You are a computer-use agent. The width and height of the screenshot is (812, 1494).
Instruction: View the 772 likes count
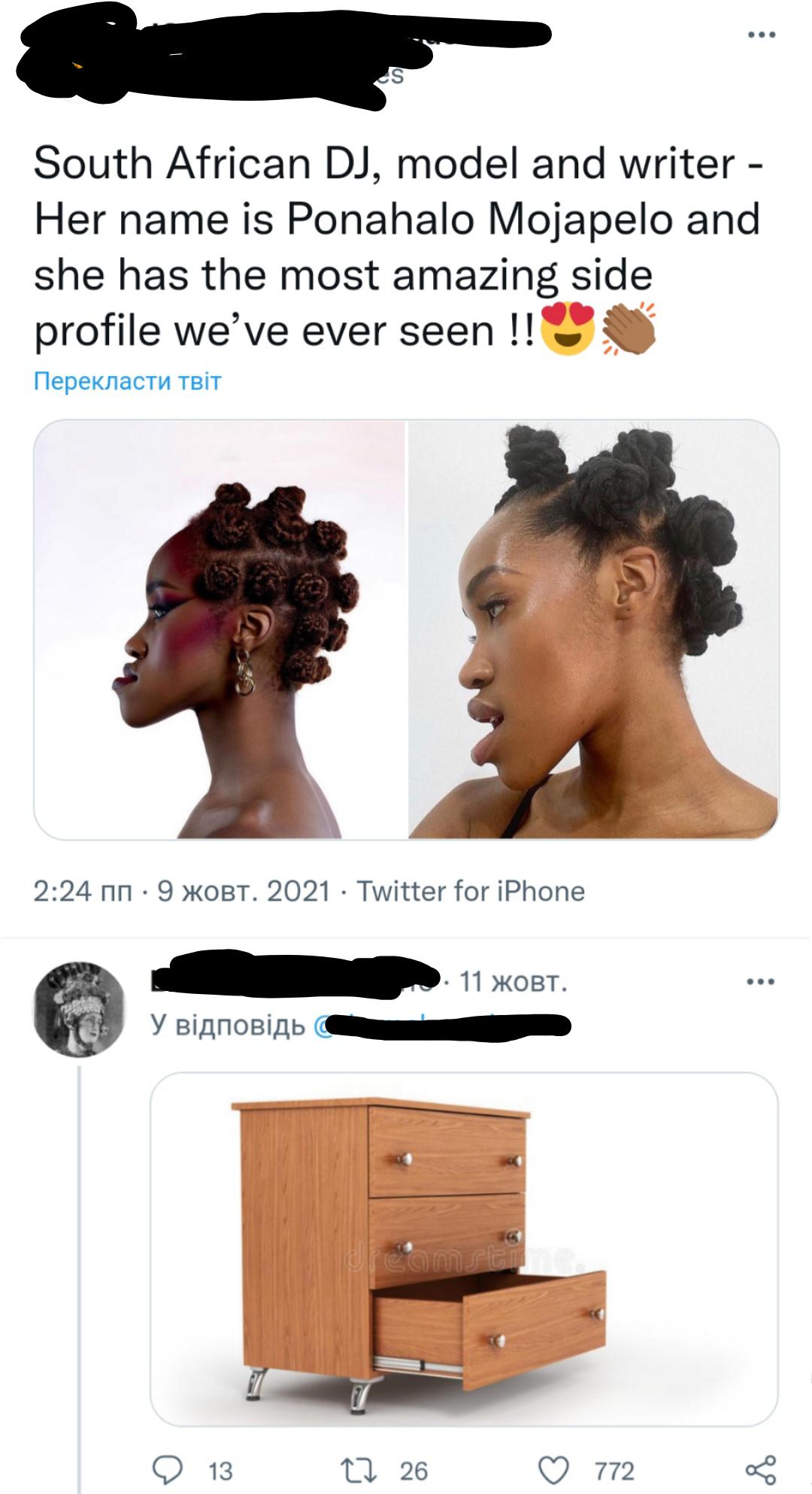[614, 1470]
